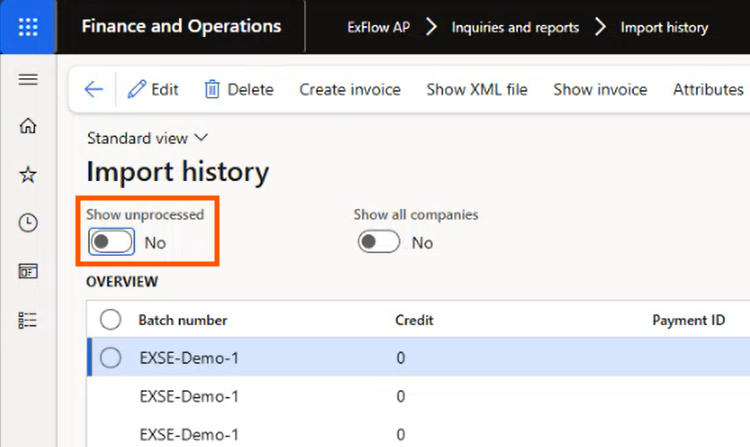Click Credit value 0 in first row

[401, 358]
